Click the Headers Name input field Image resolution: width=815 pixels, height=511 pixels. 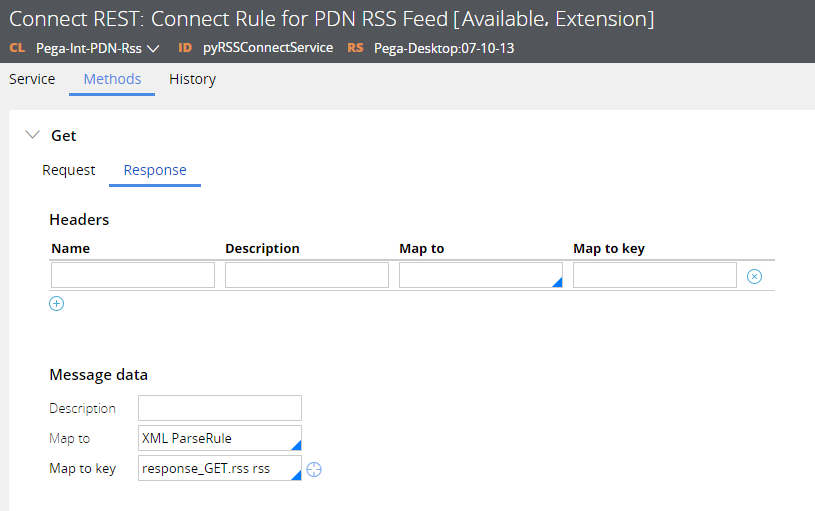click(133, 275)
